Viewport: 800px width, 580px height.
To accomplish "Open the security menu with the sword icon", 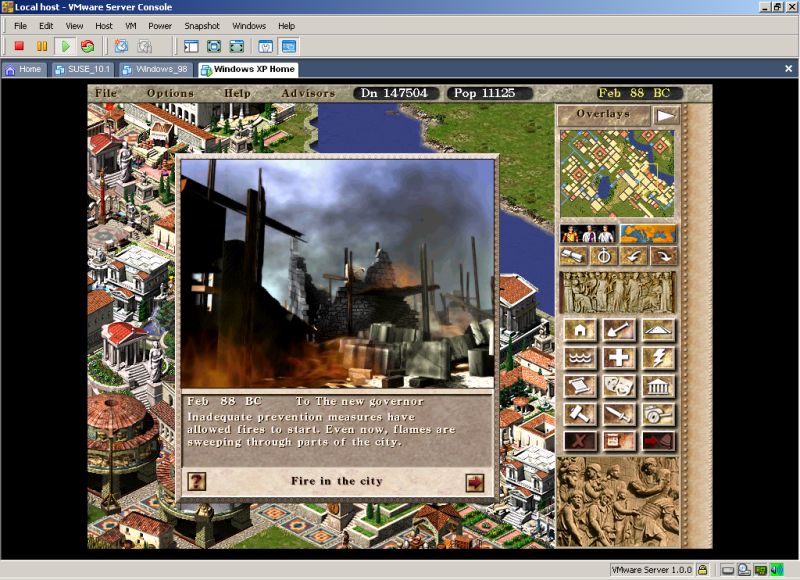I will [x=617, y=415].
